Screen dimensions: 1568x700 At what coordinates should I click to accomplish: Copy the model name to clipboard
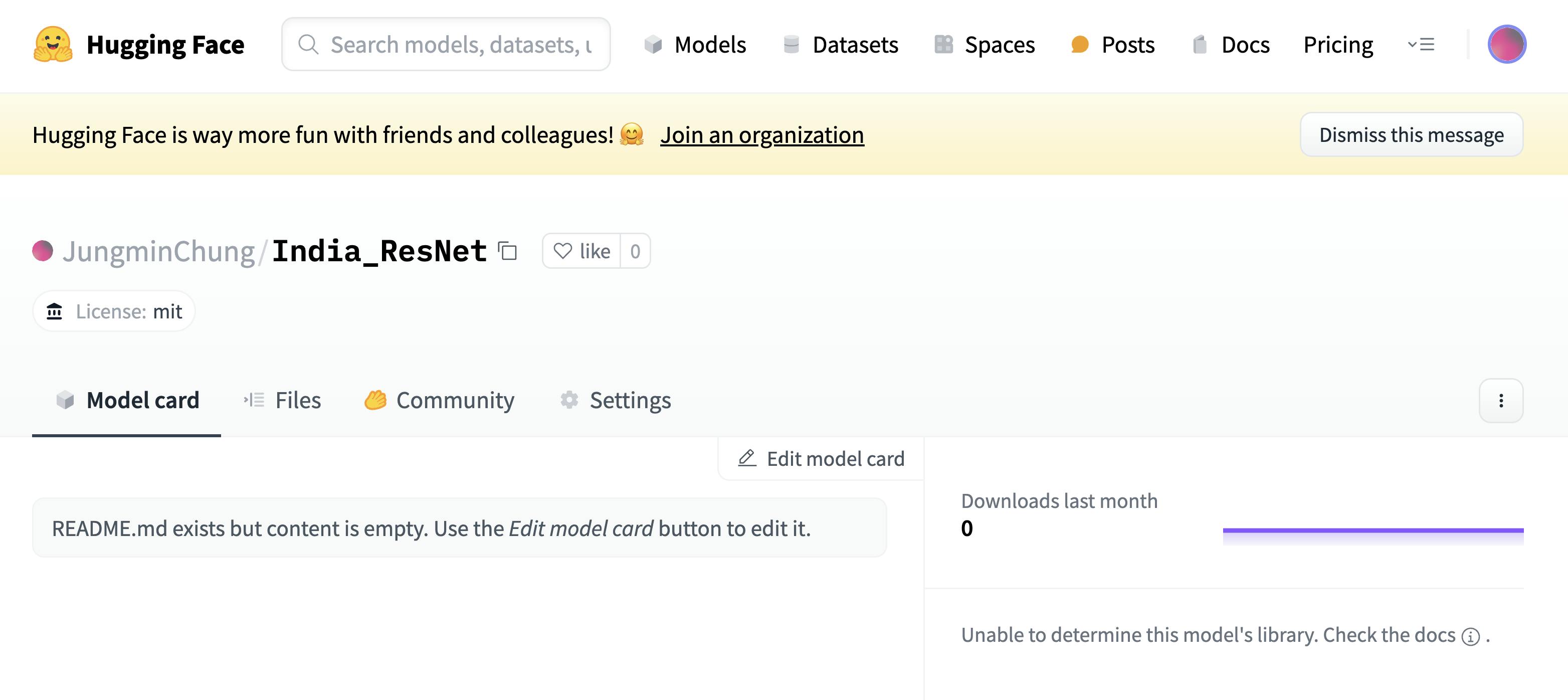[508, 251]
